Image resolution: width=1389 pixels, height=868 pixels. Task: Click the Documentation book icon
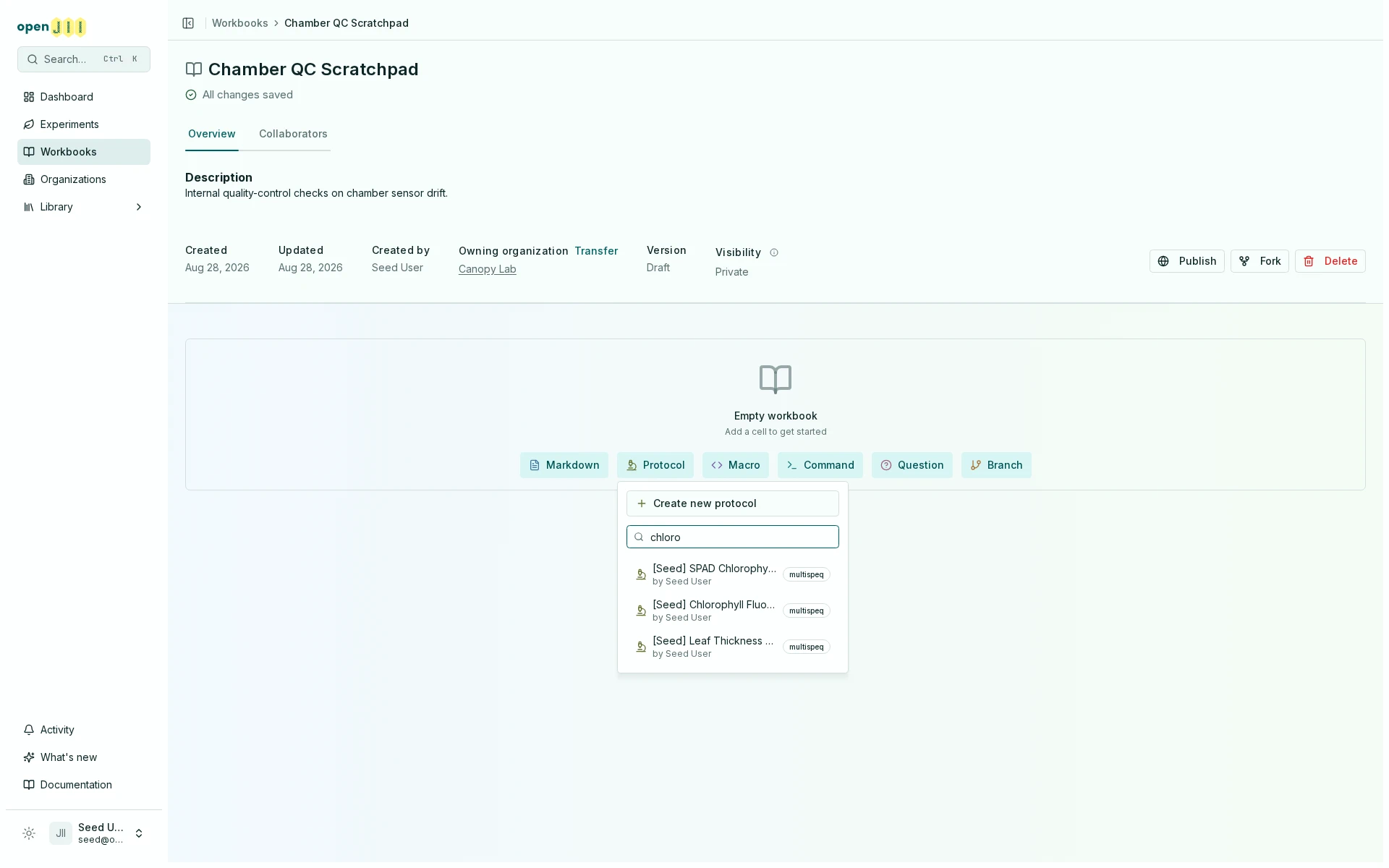(x=29, y=785)
